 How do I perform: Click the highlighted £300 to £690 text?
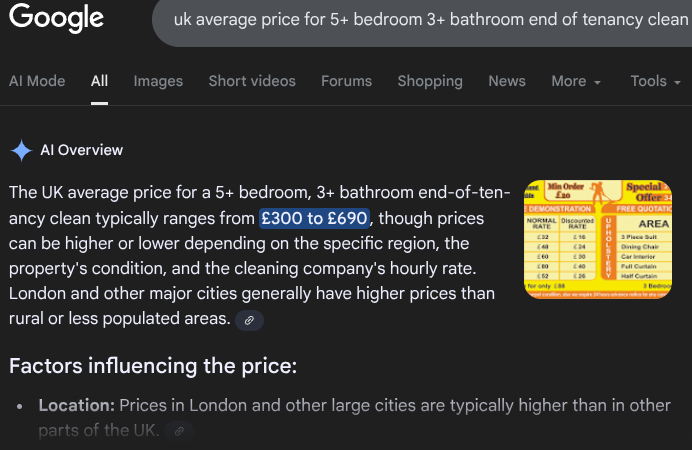pyautogui.click(x=314, y=218)
